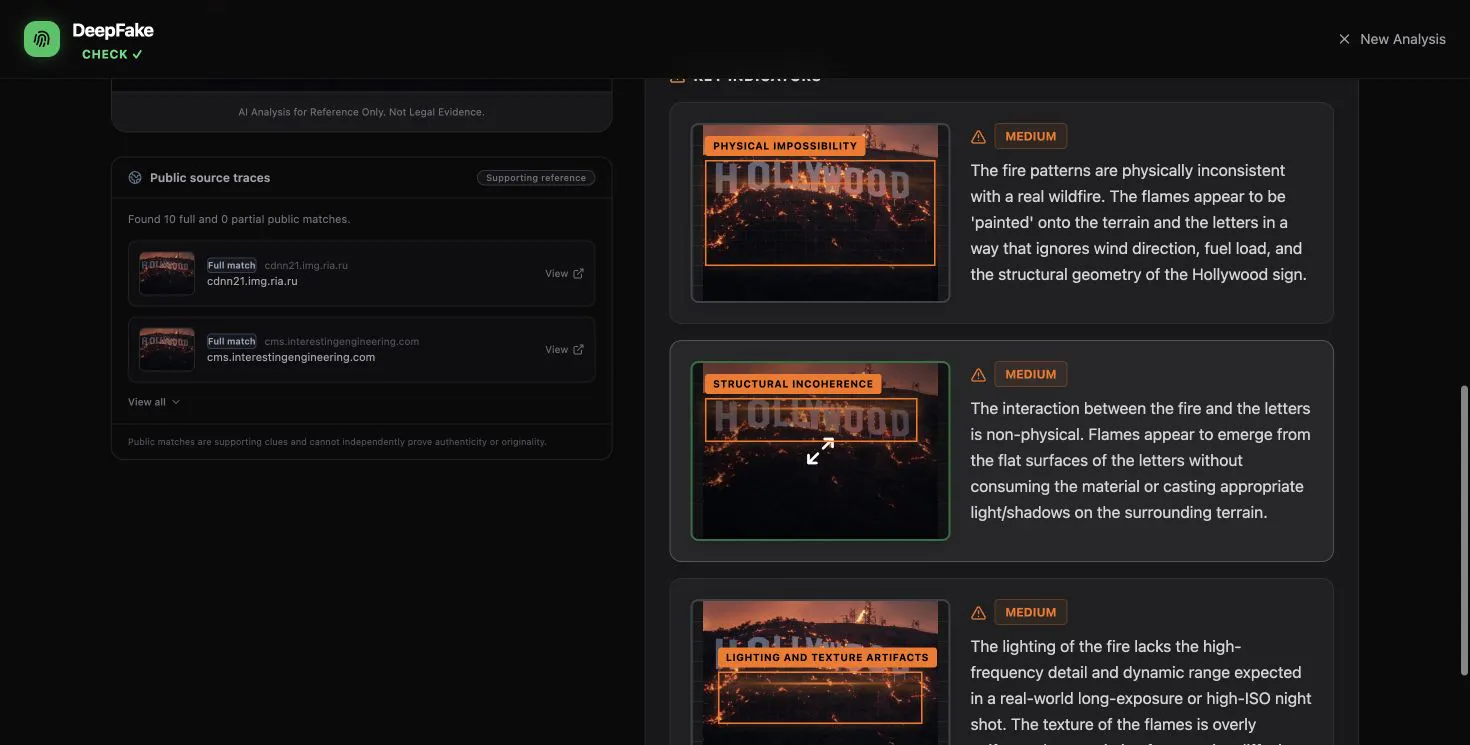Image resolution: width=1470 pixels, height=745 pixels.
Task: Click the warning icon on Physical Impossibility card
Action: pyautogui.click(x=978, y=137)
